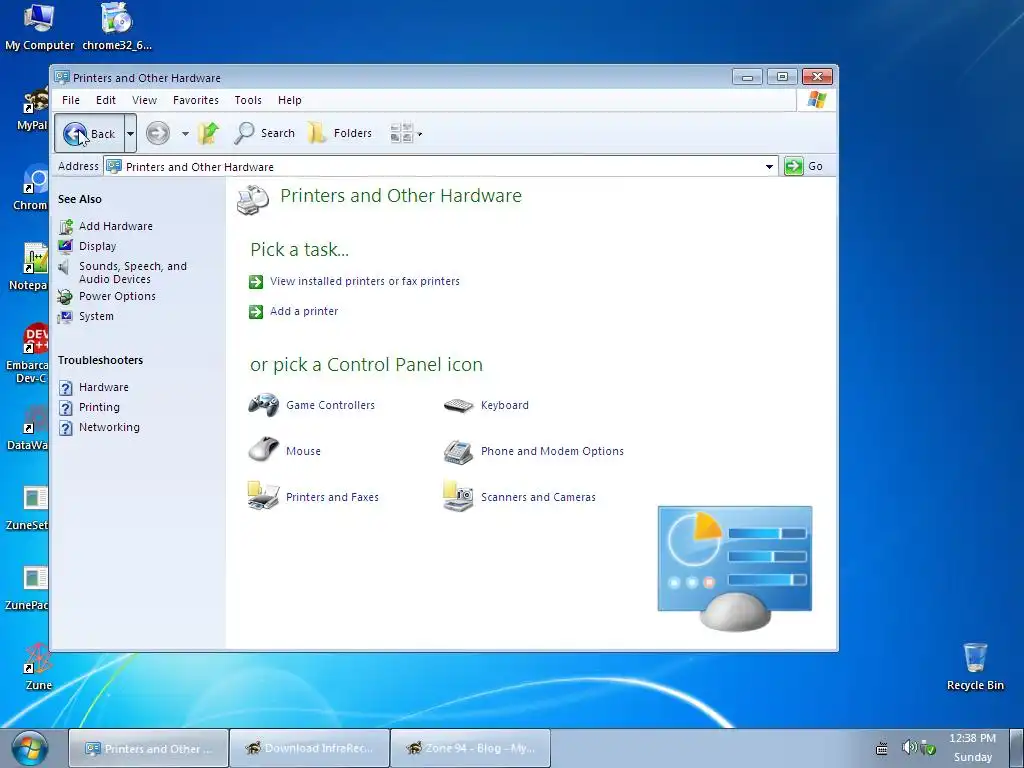
Task: Open the Tools menu
Action: 248,100
